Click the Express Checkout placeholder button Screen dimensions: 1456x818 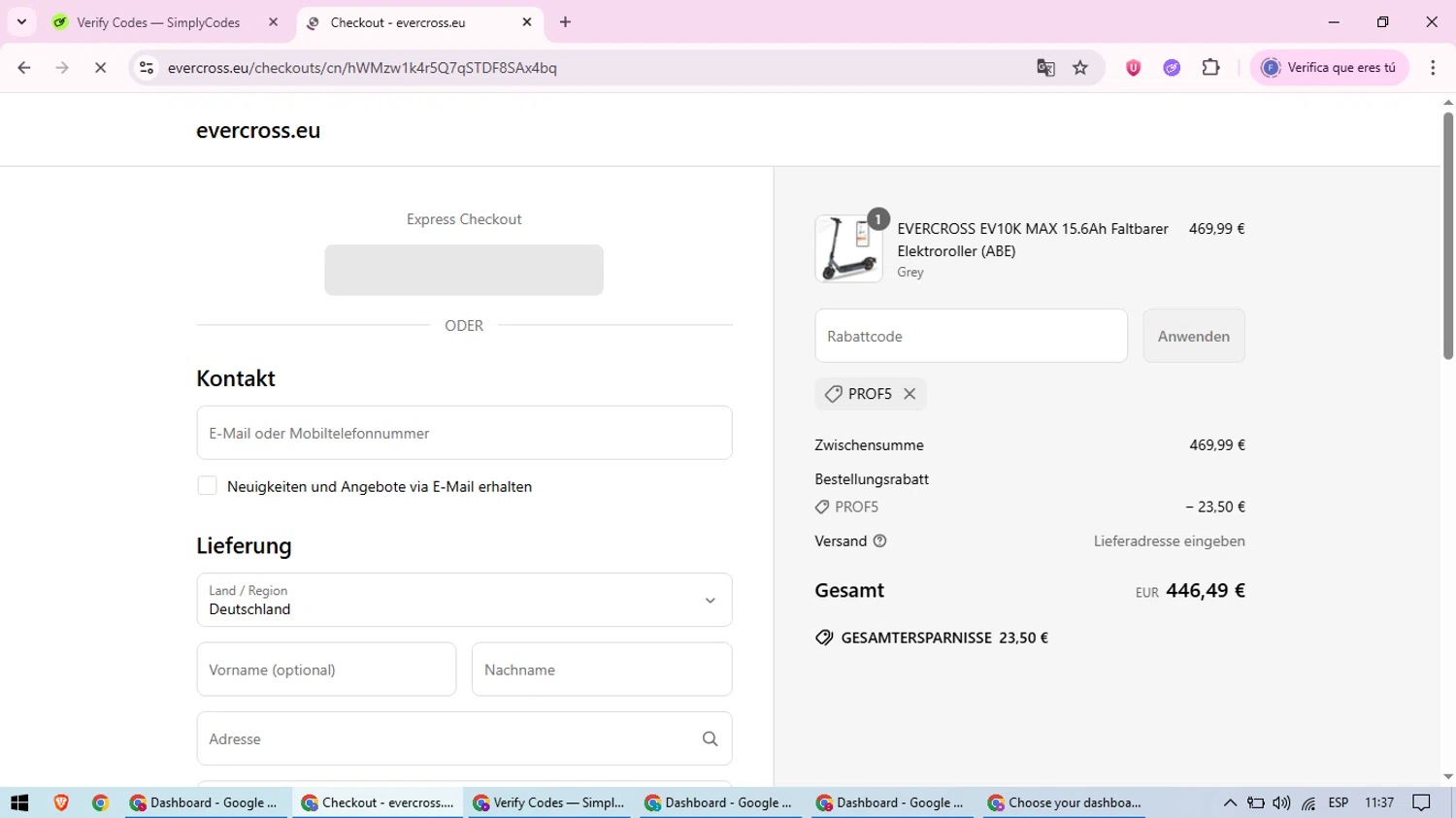pos(464,270)
